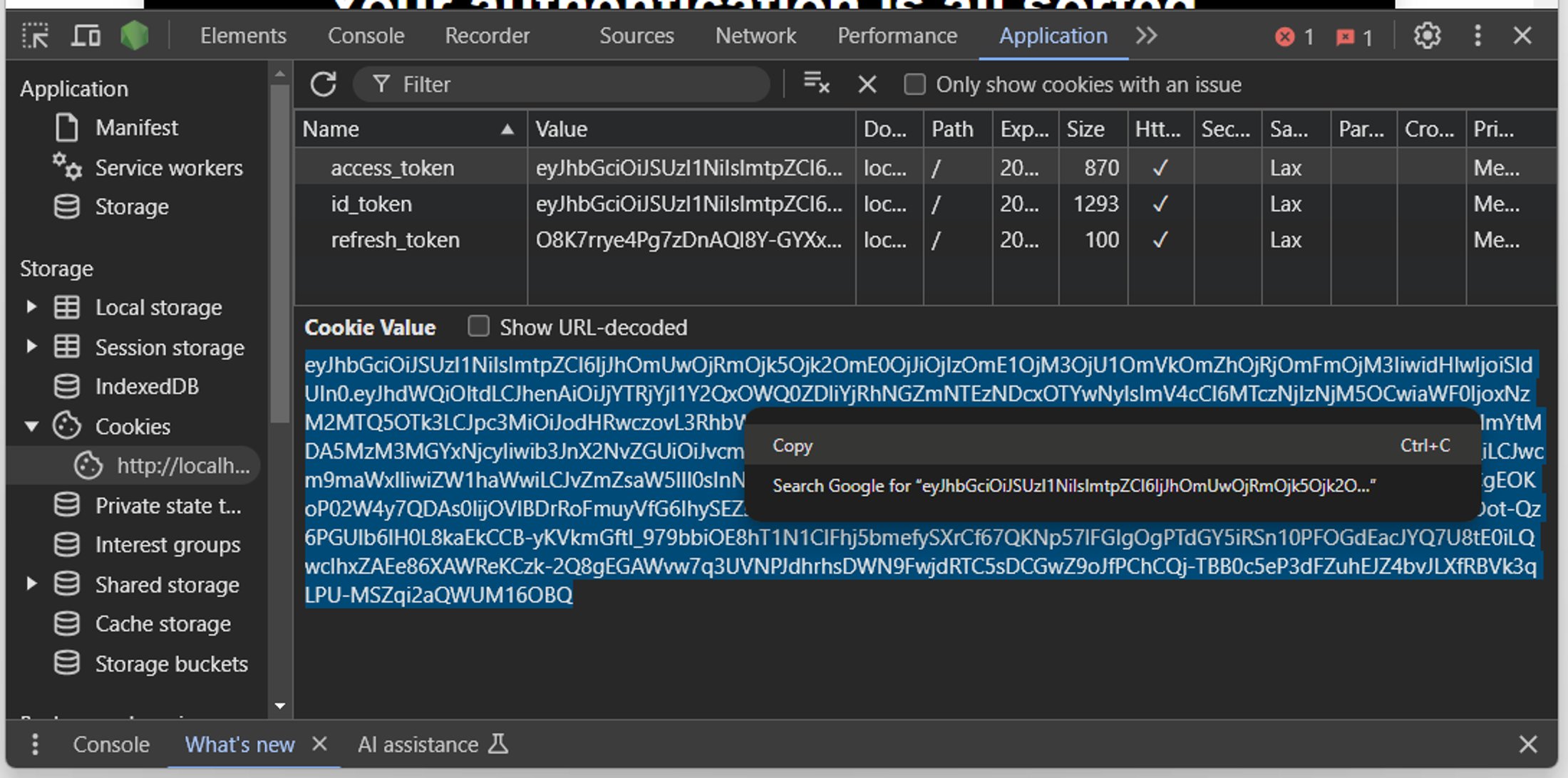Click the delete selected cookie X icon
1568x778 pixels.
[867, 84]
